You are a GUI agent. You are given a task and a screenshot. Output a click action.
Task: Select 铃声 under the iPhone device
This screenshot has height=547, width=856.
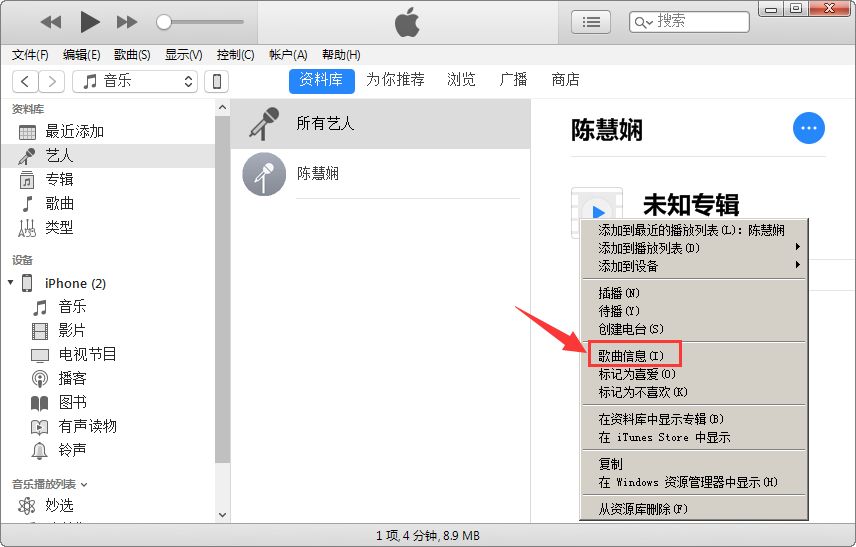(x=72, y=450)
